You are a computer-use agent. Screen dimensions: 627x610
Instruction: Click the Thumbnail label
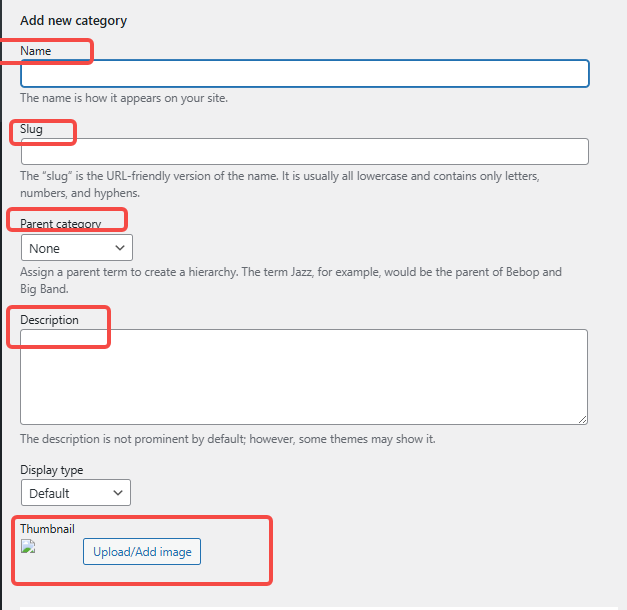click(48, 528)
